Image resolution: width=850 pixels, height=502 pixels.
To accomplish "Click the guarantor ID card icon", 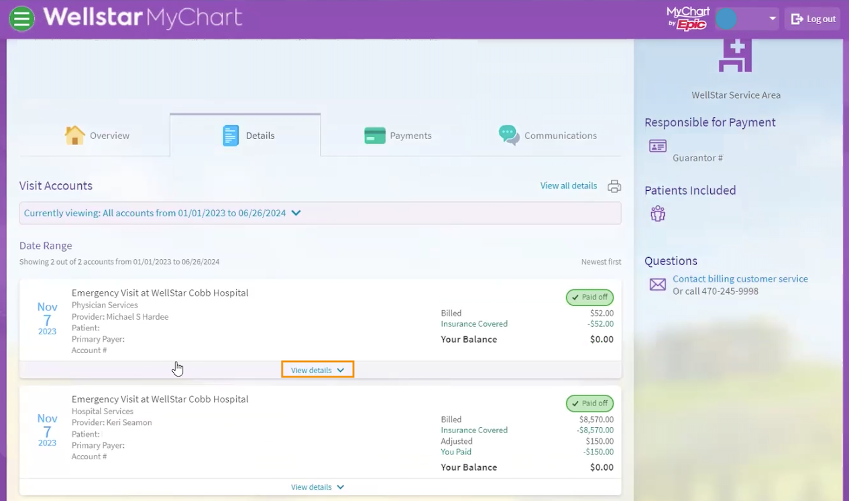I will (658, 146).
